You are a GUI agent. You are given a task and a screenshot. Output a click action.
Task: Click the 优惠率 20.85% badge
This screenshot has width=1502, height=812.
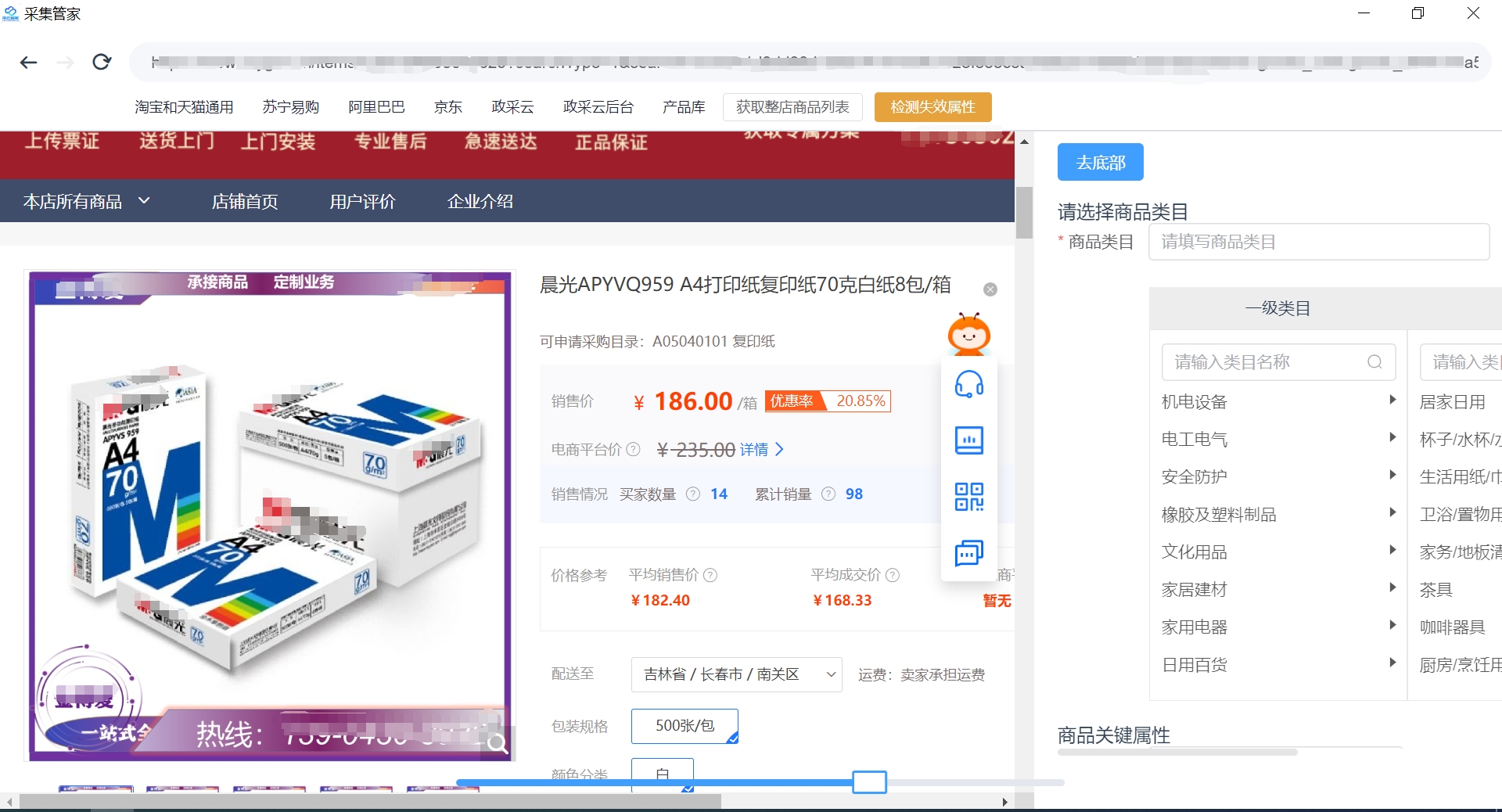828,401
